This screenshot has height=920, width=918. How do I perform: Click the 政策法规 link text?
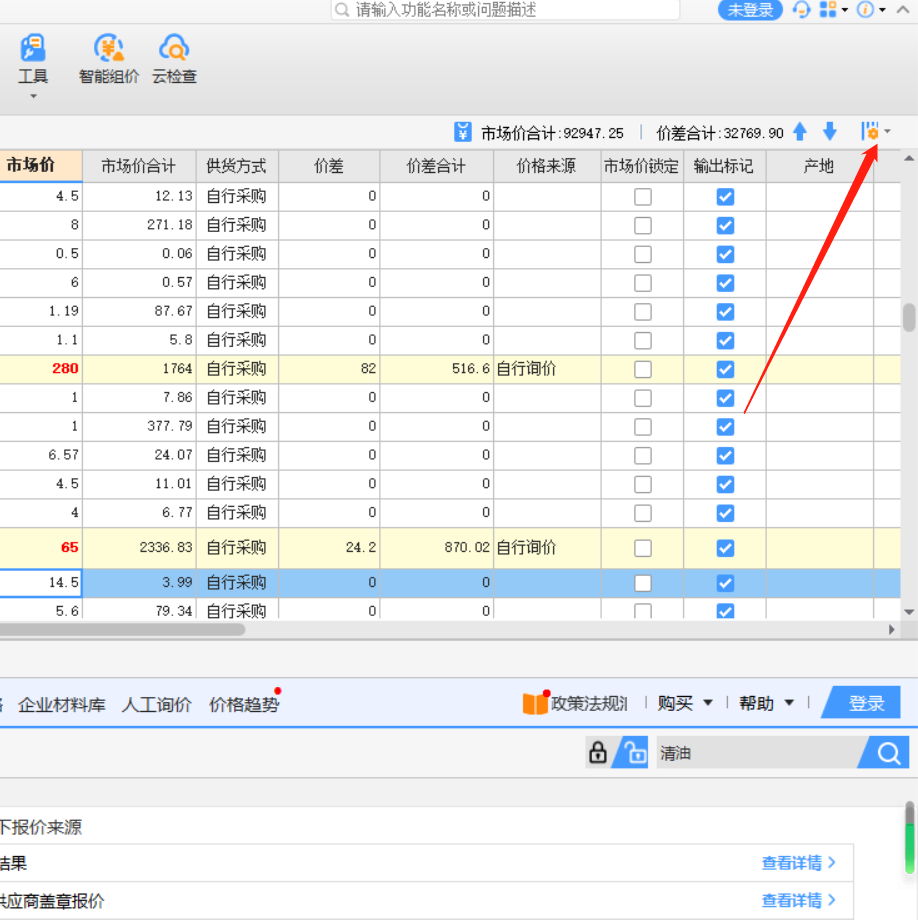click(x=590, y=703)
